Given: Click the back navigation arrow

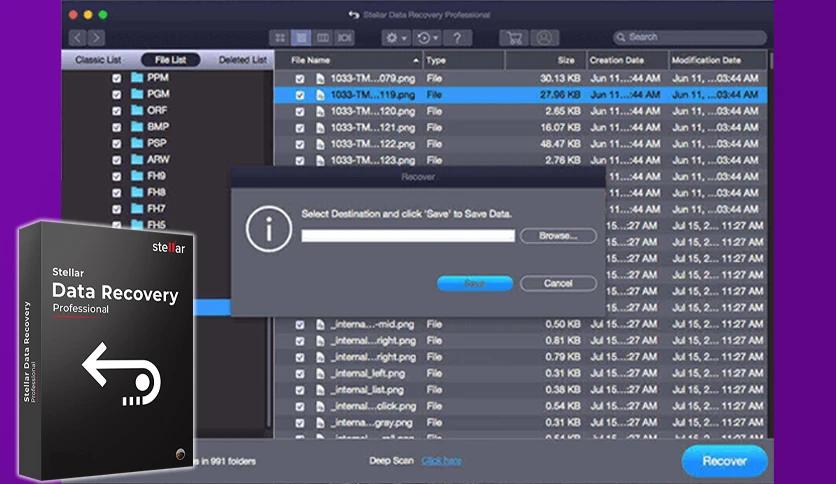Looking at the screenshot, I should point(77,38).
